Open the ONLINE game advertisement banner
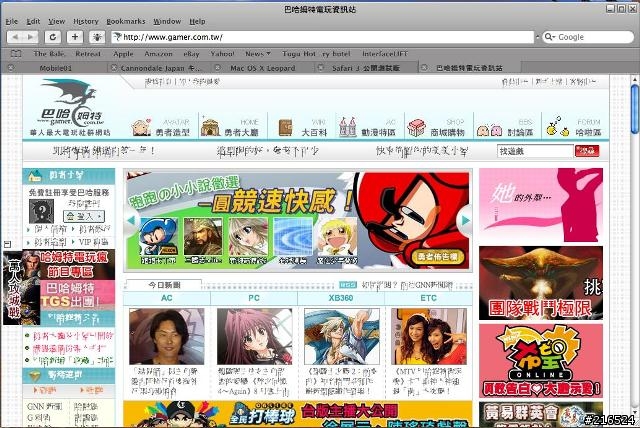The width and height of the screenshot is (640, 428). point(541,361)
